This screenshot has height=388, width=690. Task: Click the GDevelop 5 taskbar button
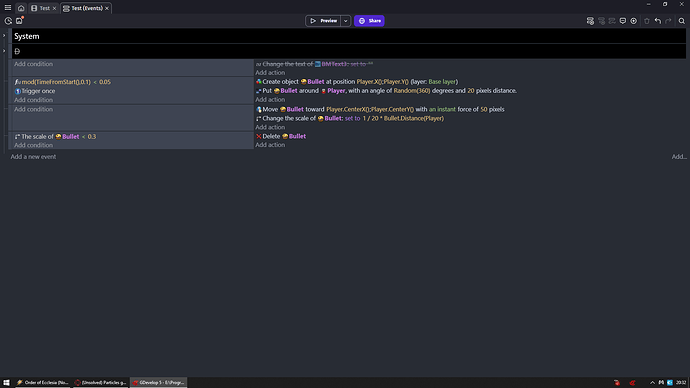pyautogui.click(x=158, y=383)
